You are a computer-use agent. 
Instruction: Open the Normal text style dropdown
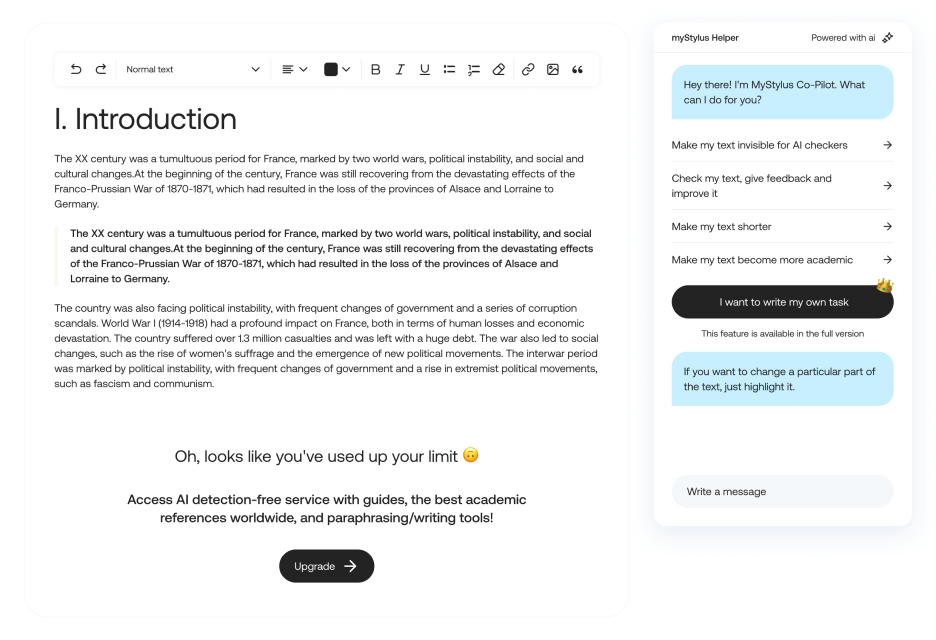193,69
